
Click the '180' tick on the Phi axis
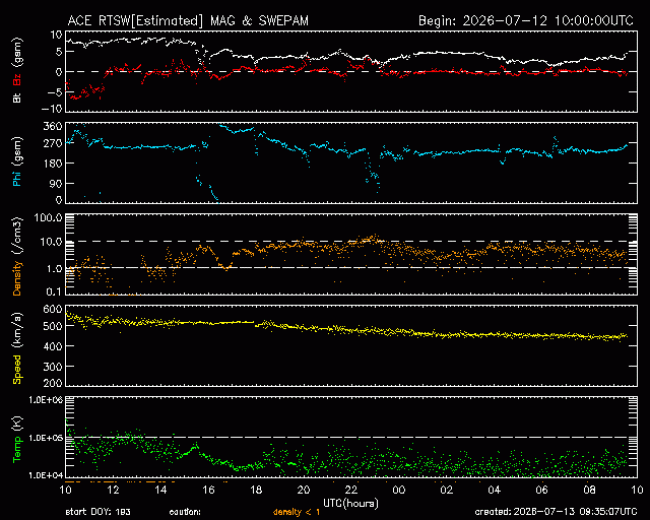click(53, 163)
